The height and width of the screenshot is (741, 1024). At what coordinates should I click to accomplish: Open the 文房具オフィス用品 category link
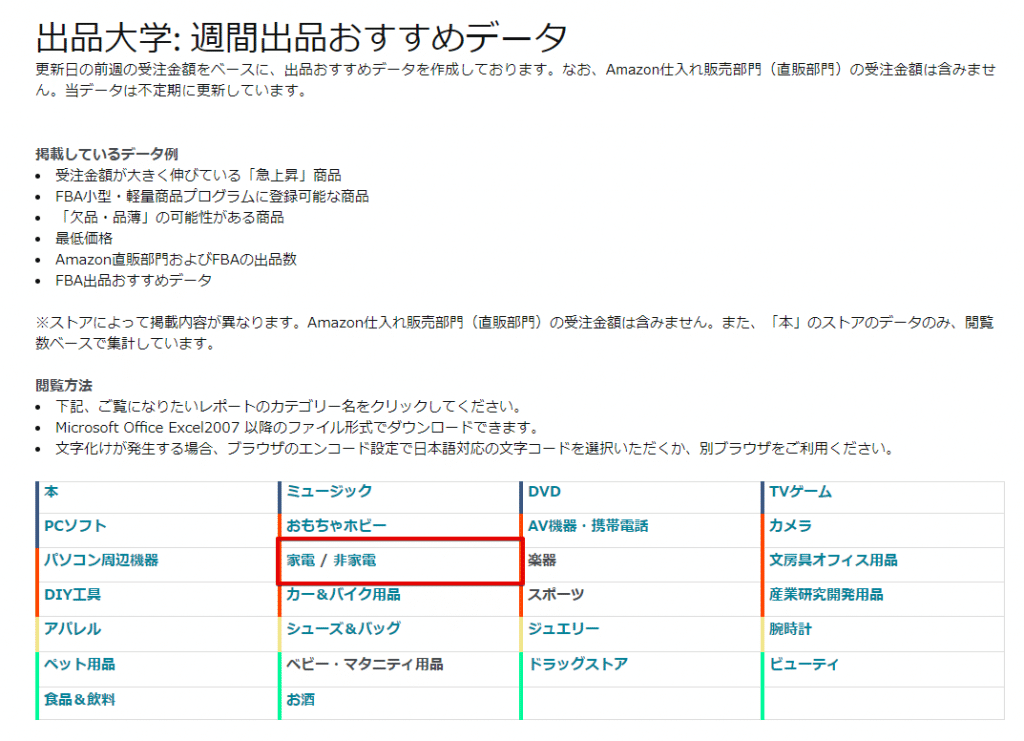click(833, 560)
